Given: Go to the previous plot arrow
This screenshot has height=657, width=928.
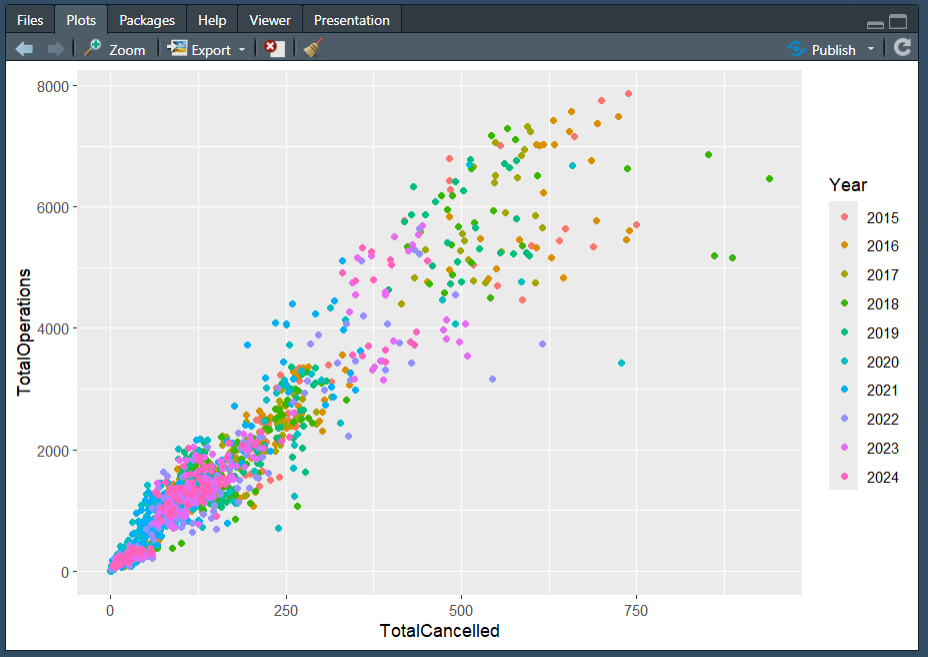Looking at the screenshot, I should coord(25,49).
